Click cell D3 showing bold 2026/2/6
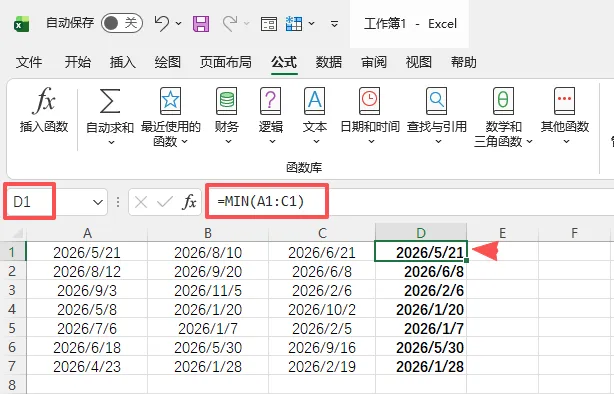 421,290
